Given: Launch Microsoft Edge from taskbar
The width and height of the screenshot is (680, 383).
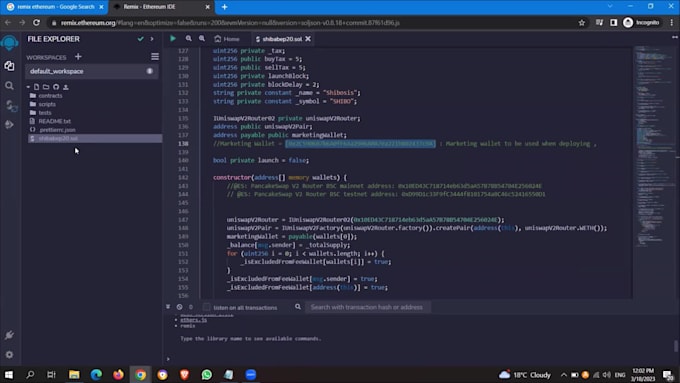Looking at the screenshot, I should point(96,374).
